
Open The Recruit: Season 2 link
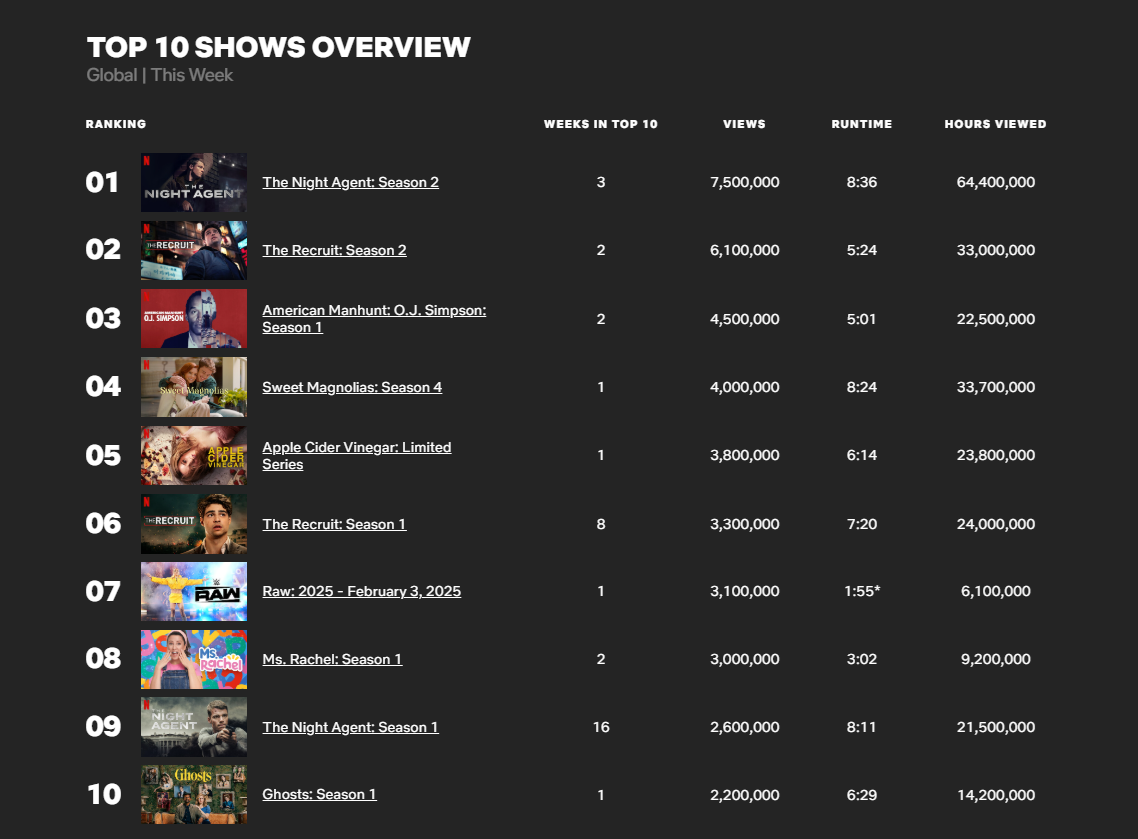click(x=335, y=250)
